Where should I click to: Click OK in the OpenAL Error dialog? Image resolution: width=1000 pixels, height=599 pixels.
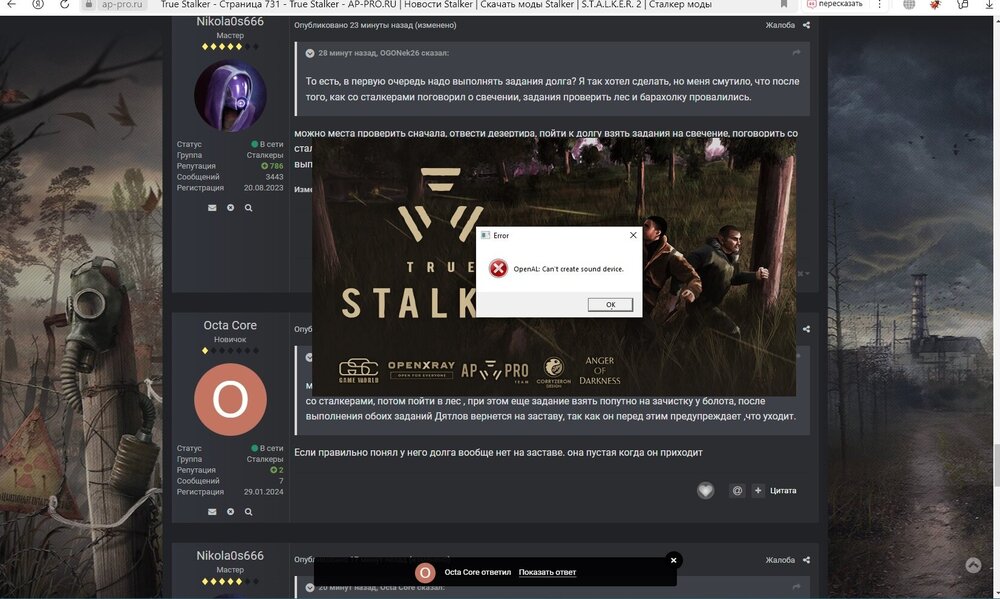click(610, 304)
